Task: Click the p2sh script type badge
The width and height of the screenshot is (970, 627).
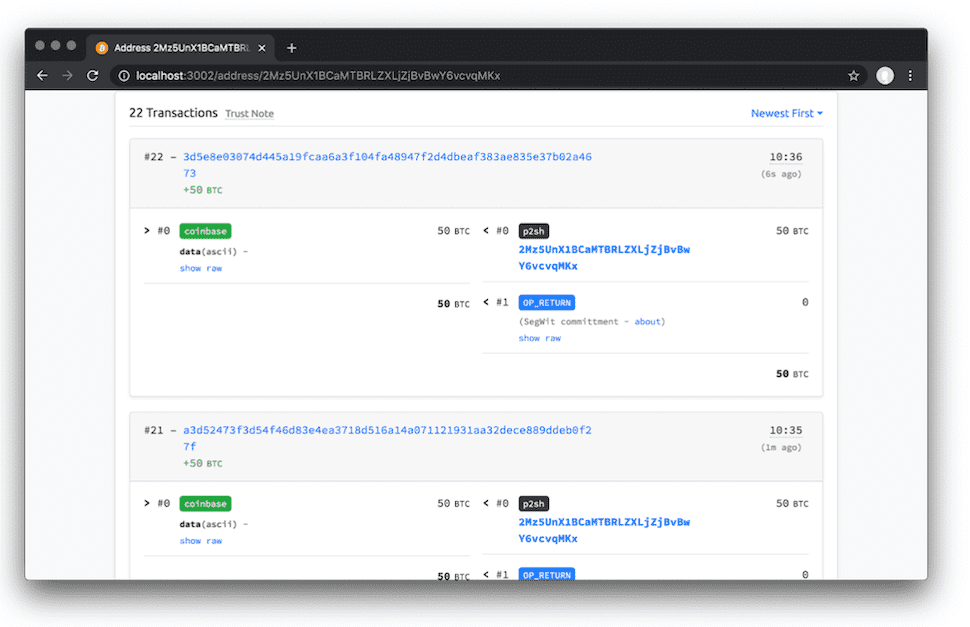Action: 533,230
